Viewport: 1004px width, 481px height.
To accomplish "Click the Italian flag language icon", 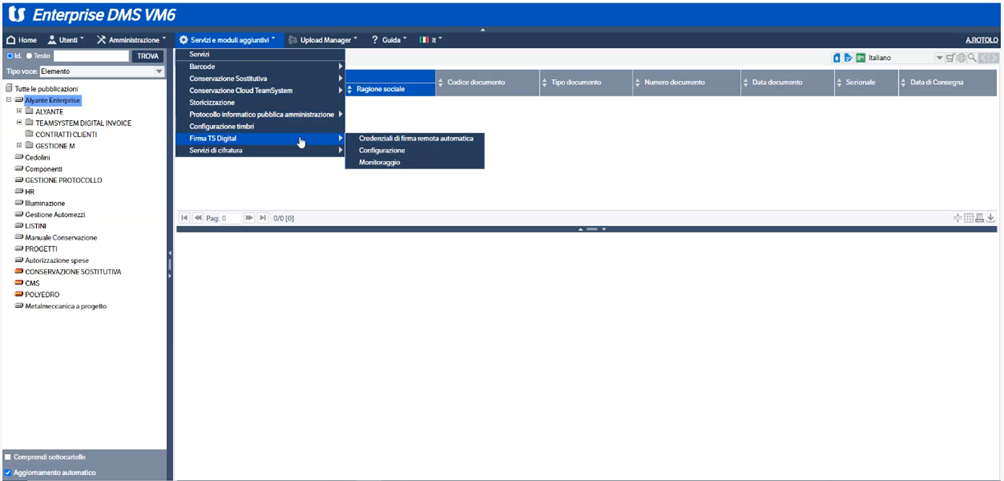I will (x=424, y=40).
